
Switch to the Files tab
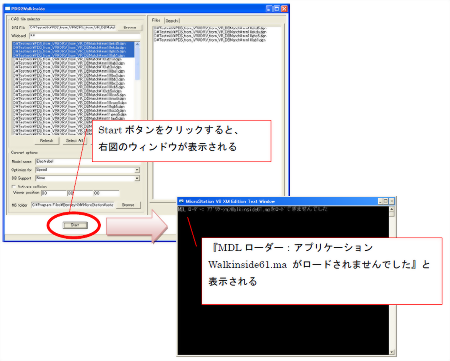click(156, 20)
